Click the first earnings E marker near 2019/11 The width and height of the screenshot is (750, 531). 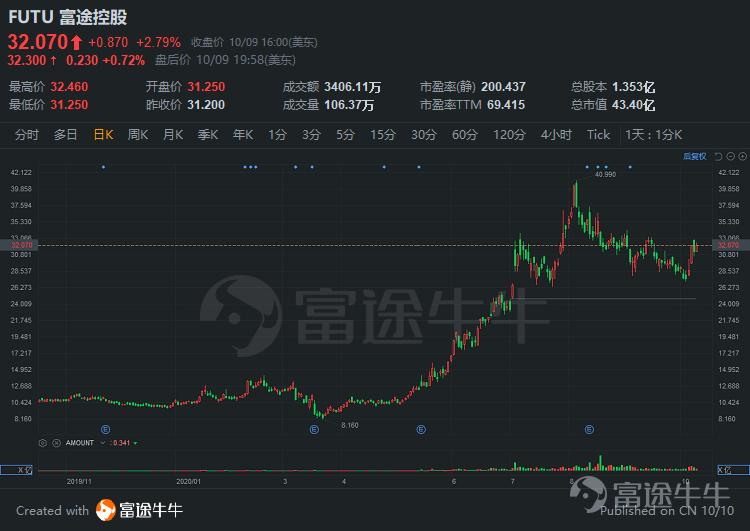pyautogui.click(x=106, y=430)
